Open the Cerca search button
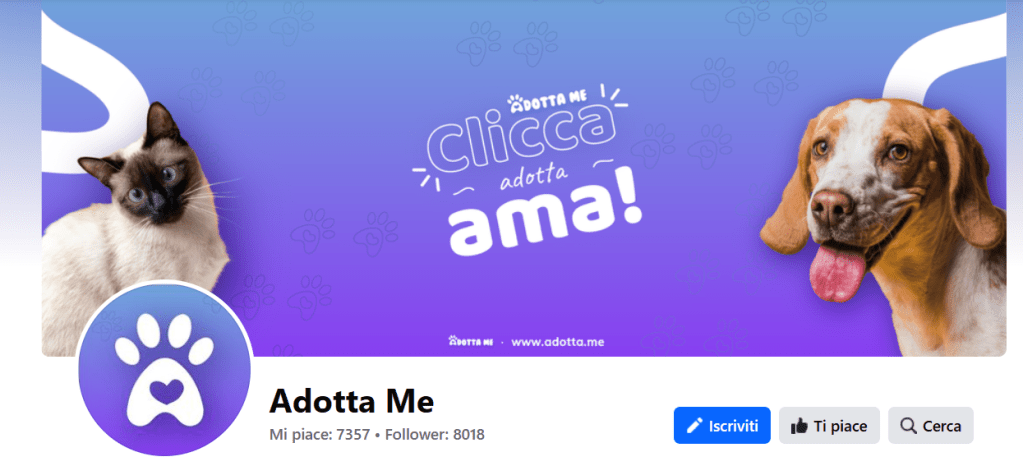The width and height of the screenshot is (1023, 466). (931, 426)
